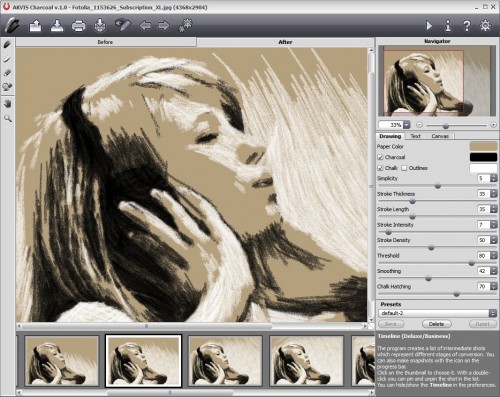This screenshot has width=500, height=397.
Task: Click the timeline horizontal scrollbar
Action: [x=195, y=393]
